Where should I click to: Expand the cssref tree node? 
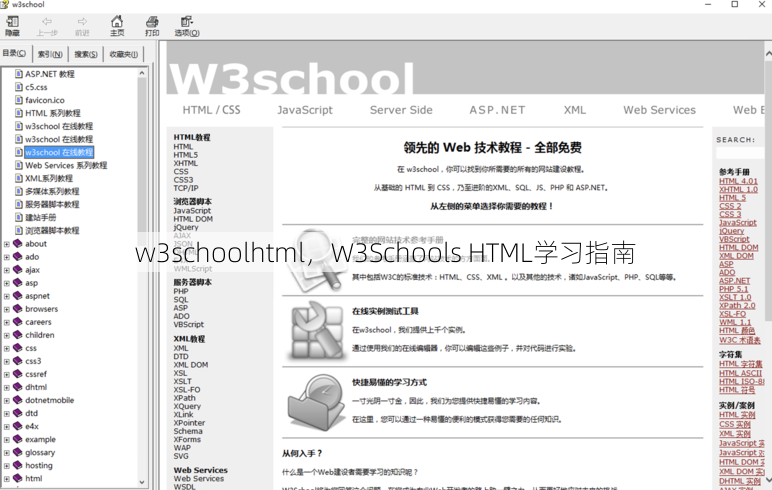(x=6, y=374)
